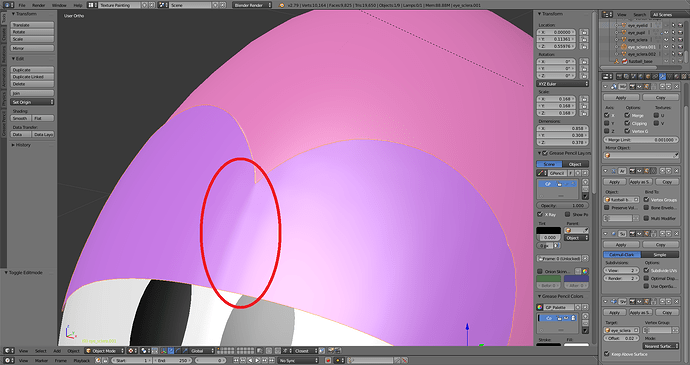The image size is (690, 365).
Task: Click the Rotate button in Transform panel
Action: click(x=32, y=32)
